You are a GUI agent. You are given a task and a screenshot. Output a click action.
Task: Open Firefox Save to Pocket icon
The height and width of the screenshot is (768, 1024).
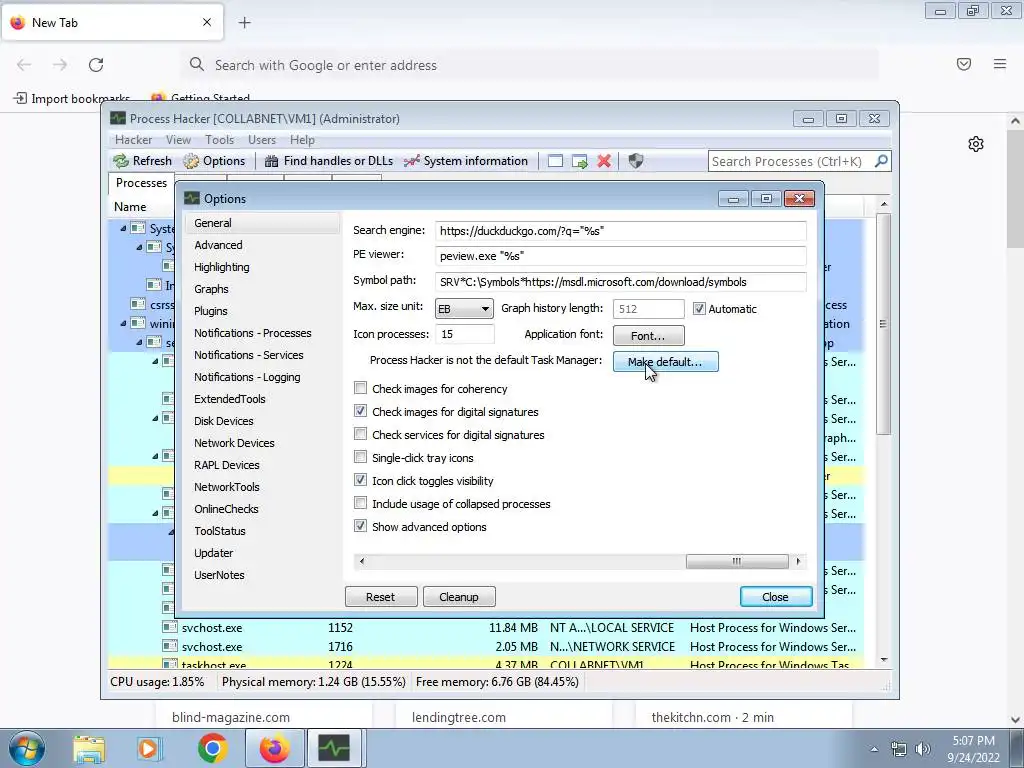tap(963, 64)
